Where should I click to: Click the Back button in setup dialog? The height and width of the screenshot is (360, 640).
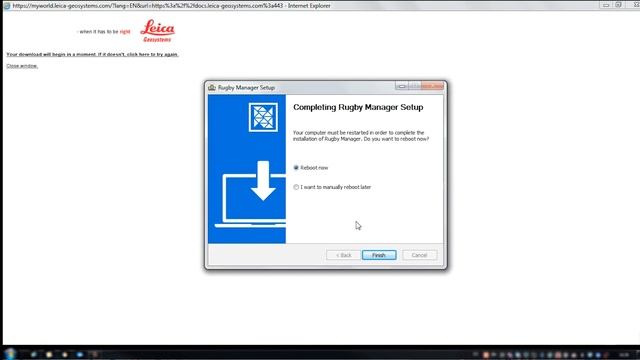point(343,255)
